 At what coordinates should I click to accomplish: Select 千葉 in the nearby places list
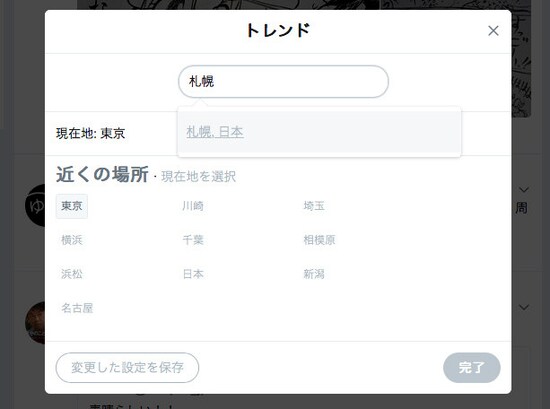[193, 240]
